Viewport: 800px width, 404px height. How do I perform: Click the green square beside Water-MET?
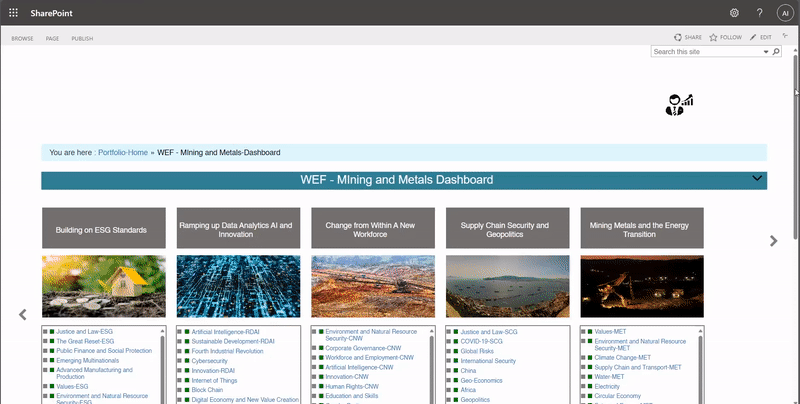point(590,376)
